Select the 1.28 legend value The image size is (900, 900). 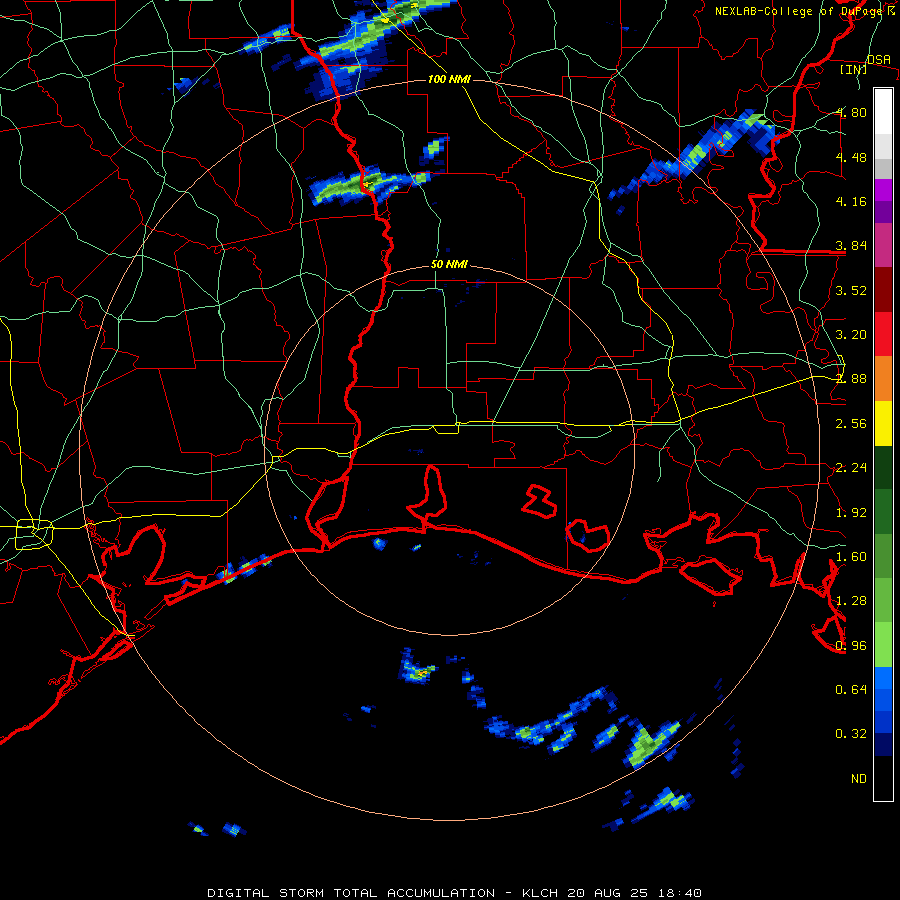click(x=851, y=601)
